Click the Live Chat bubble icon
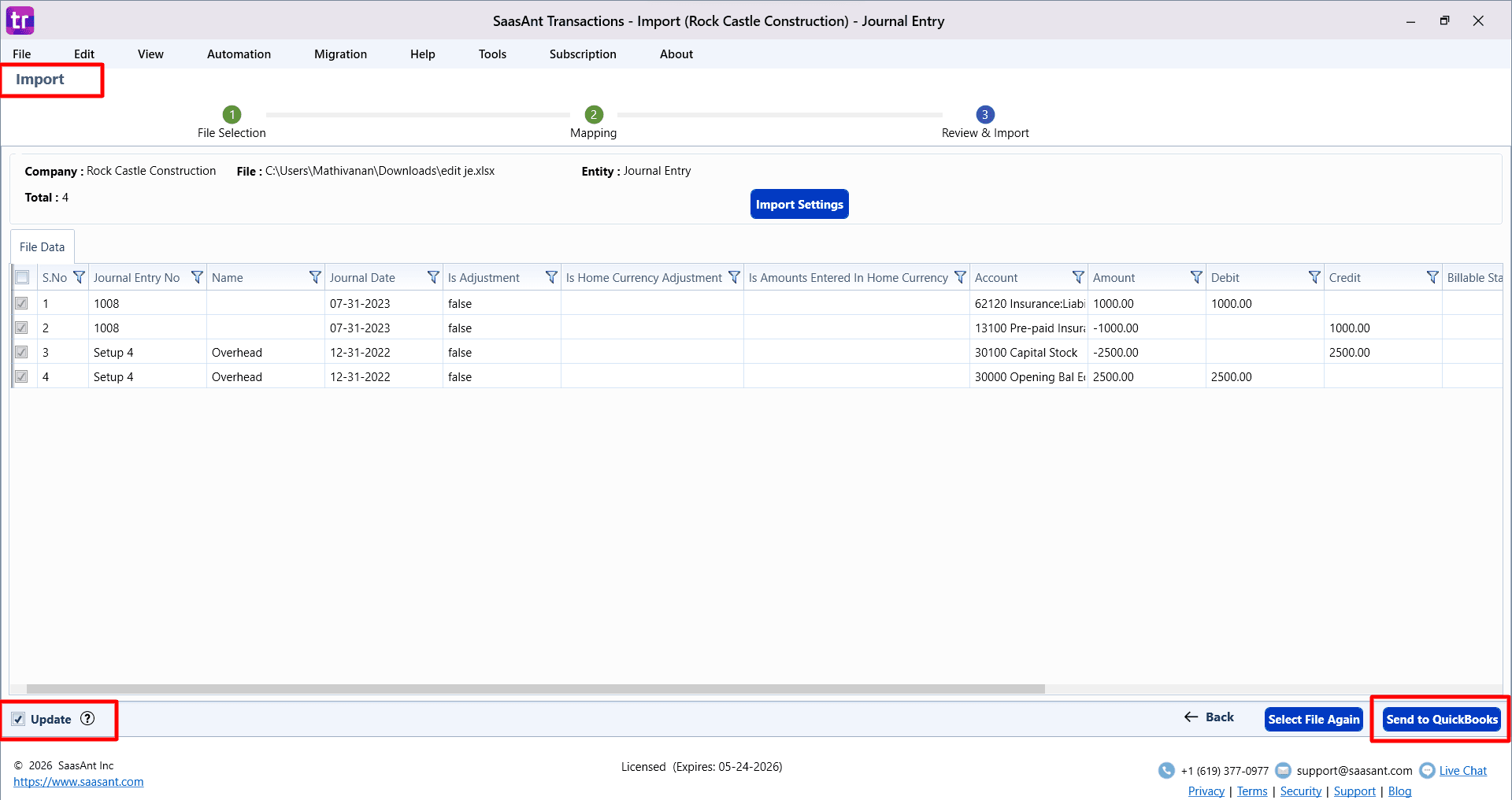 click(x=1427, y=770)
